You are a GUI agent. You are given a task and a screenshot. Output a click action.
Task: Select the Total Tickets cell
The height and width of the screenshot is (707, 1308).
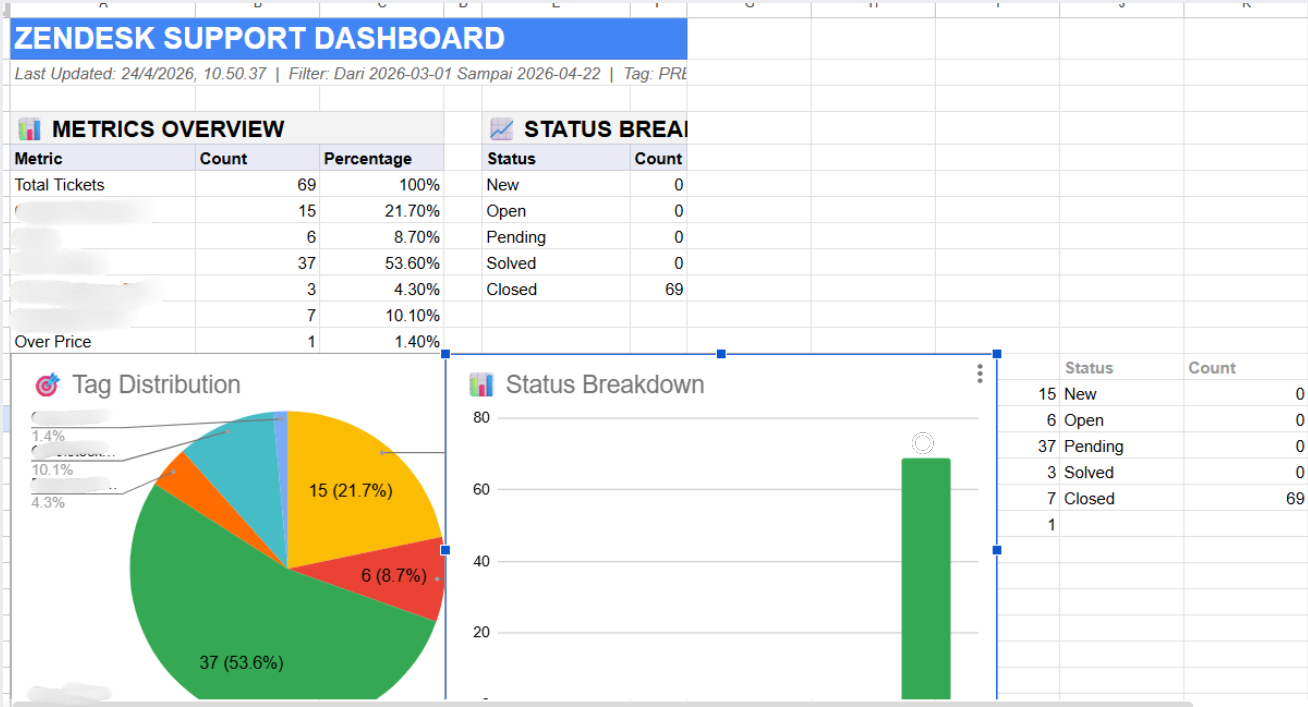coord(103,185)
